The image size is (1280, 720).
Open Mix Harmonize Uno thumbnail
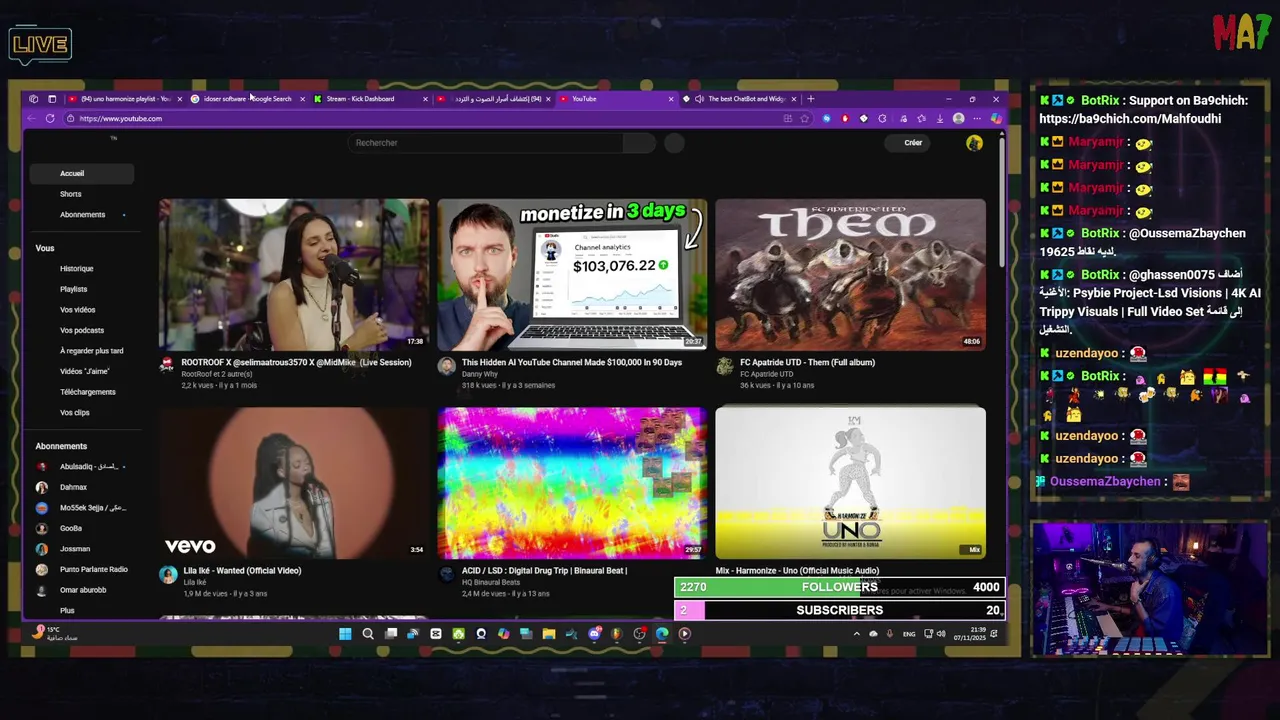pyautogui.click(x=850, y=482)
